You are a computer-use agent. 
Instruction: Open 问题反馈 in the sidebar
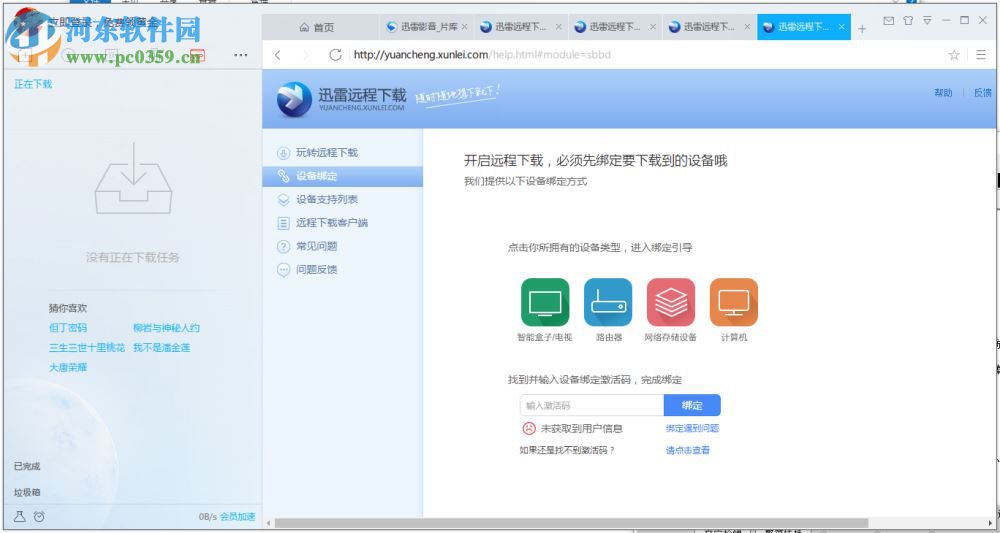point(316,270)
